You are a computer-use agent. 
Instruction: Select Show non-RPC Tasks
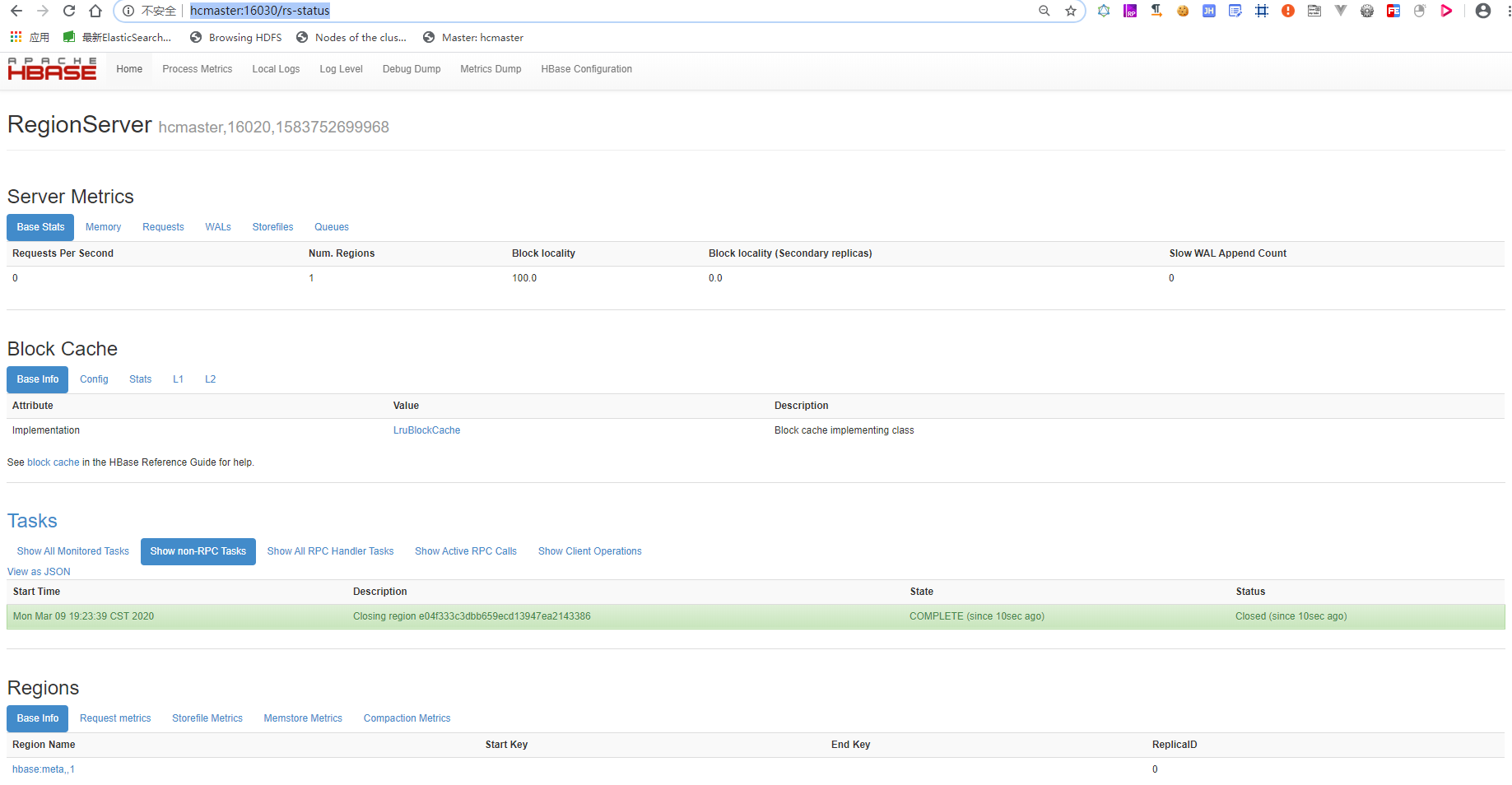tap(198, 551)
